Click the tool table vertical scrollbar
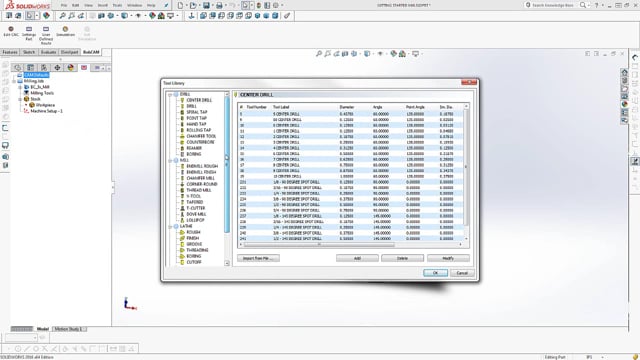Viewport: 640px width, 360px height. click(x=466, y=167)
